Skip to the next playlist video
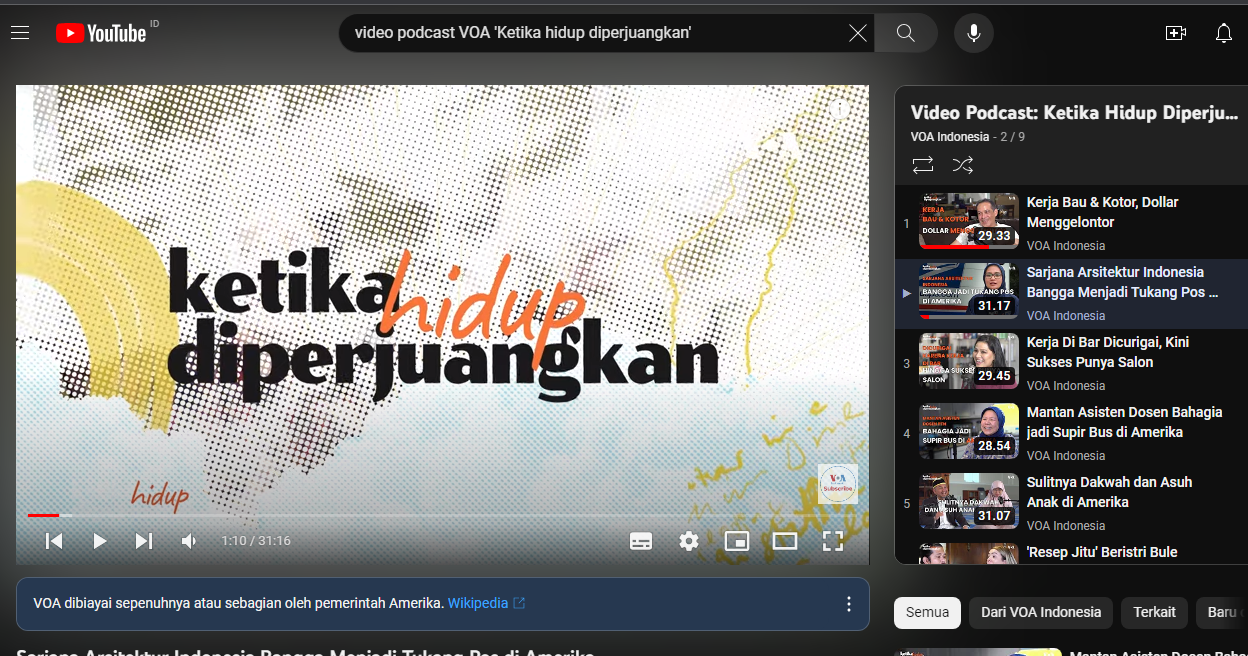 (144, 541)
